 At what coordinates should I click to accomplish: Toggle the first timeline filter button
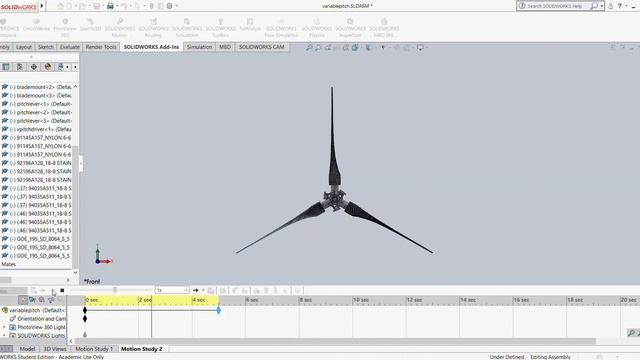23,300
